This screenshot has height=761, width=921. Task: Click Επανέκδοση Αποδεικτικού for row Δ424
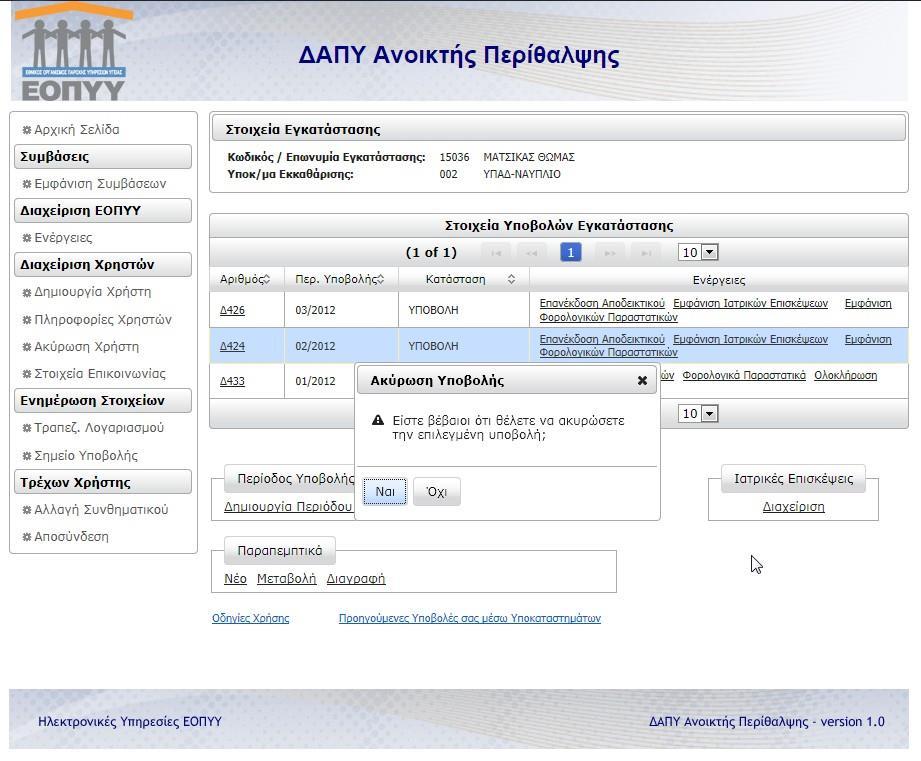point(602,339)
